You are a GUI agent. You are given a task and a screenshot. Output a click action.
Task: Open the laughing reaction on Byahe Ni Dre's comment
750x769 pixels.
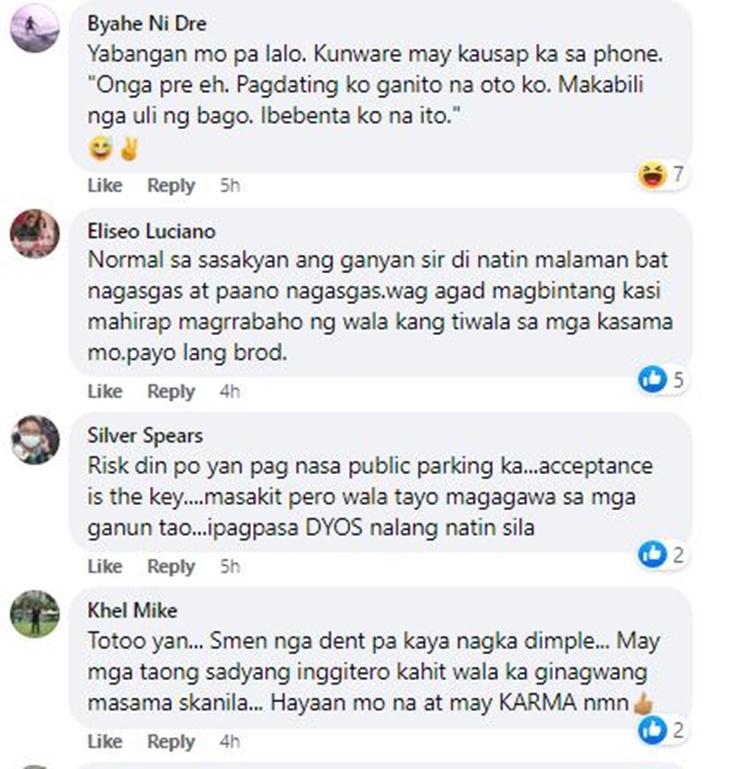click(662, 175)
